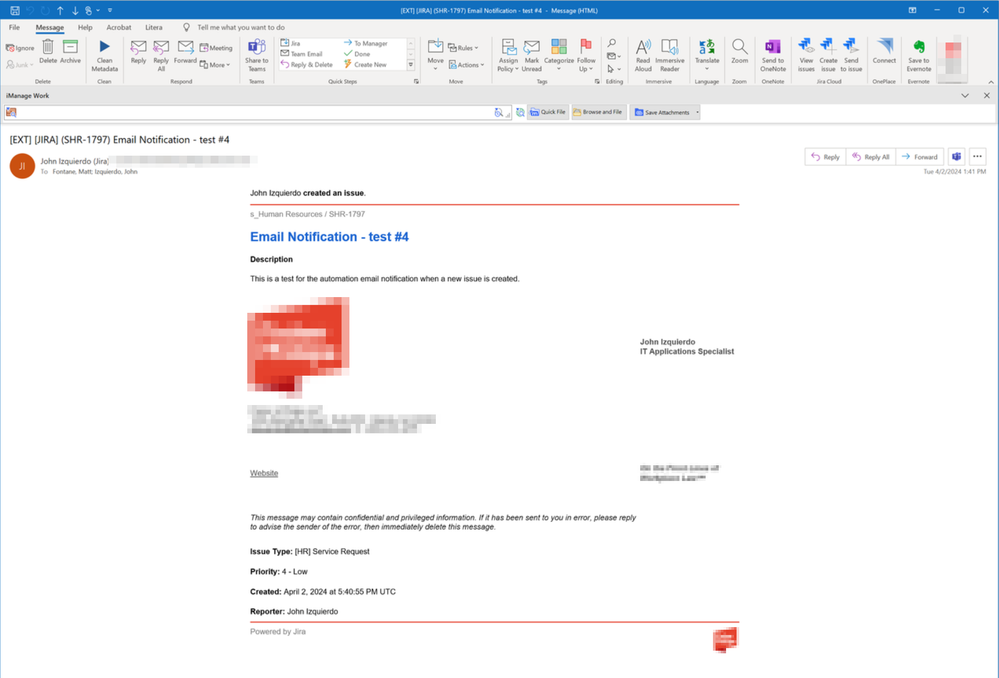Run the To Manager quick step
Screen dimensions: 999x678
coord(366,43)
